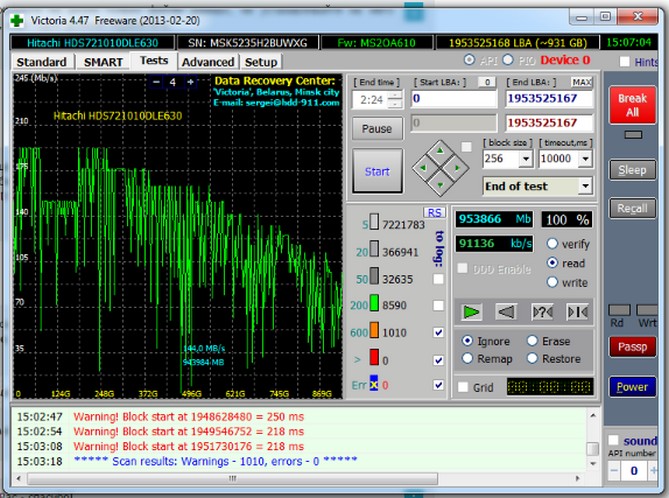Expand the End of test dropdown
The width and height of the screenshot is (669, 498).
(584, 186)
